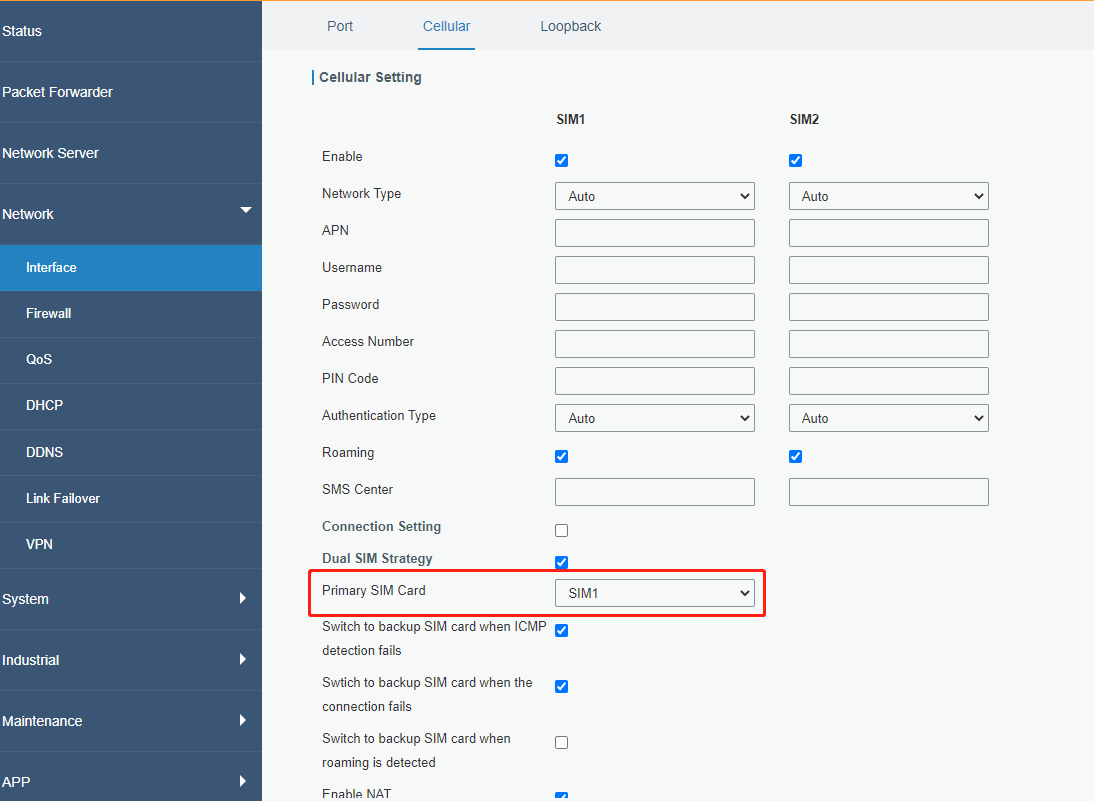
Task: Open the SIM1 Network Type dropdown
Action: 654,196
